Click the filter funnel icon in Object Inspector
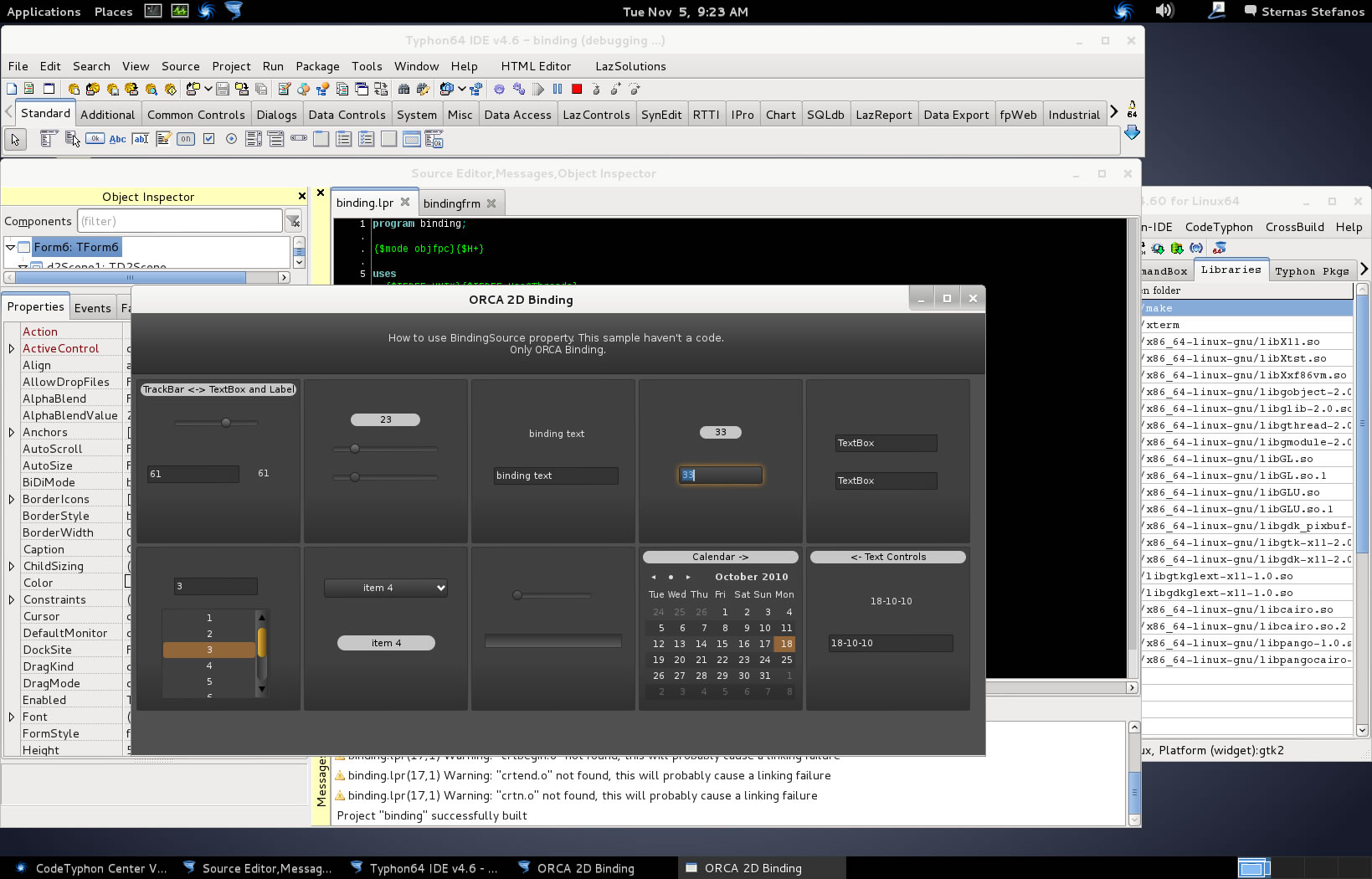The width and height of the screenshot is (1372, 879). click(x=293, y=221)
